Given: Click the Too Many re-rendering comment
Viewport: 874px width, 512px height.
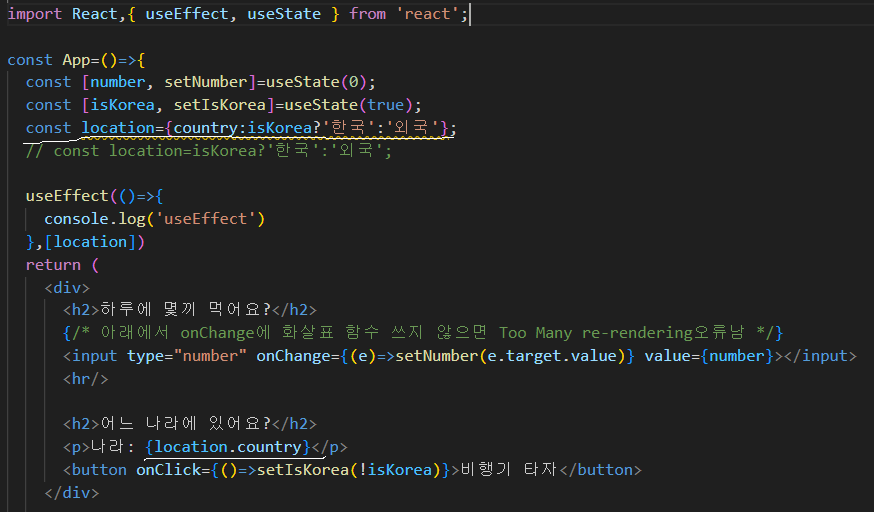Looking at the screenshot, I should pyautogui.click(x=423, y=333).
